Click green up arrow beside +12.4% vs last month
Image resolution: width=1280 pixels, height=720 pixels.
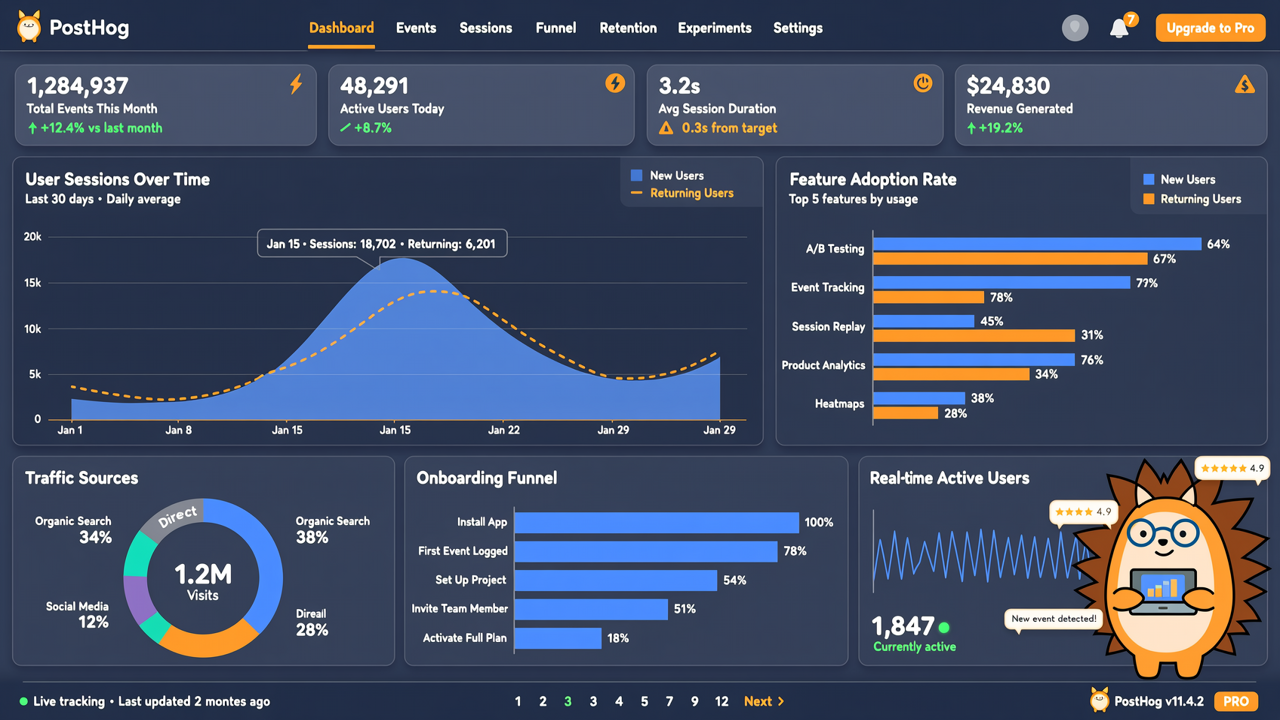point(32,128)
